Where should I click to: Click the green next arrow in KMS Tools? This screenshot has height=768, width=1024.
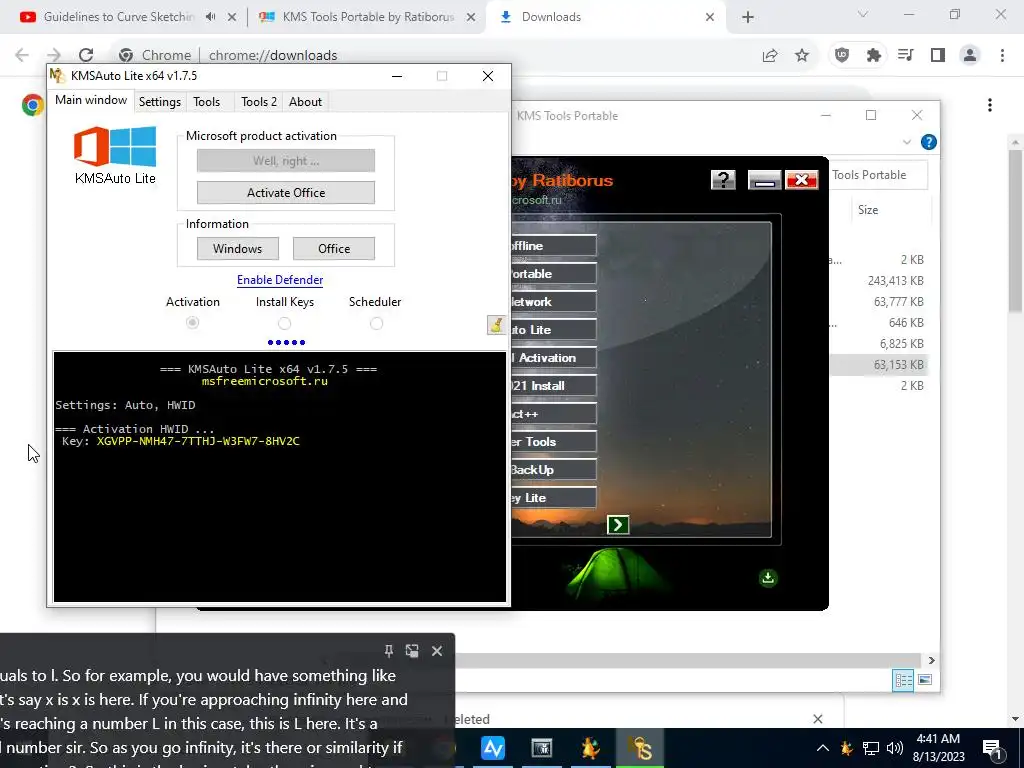coord(618,525)
